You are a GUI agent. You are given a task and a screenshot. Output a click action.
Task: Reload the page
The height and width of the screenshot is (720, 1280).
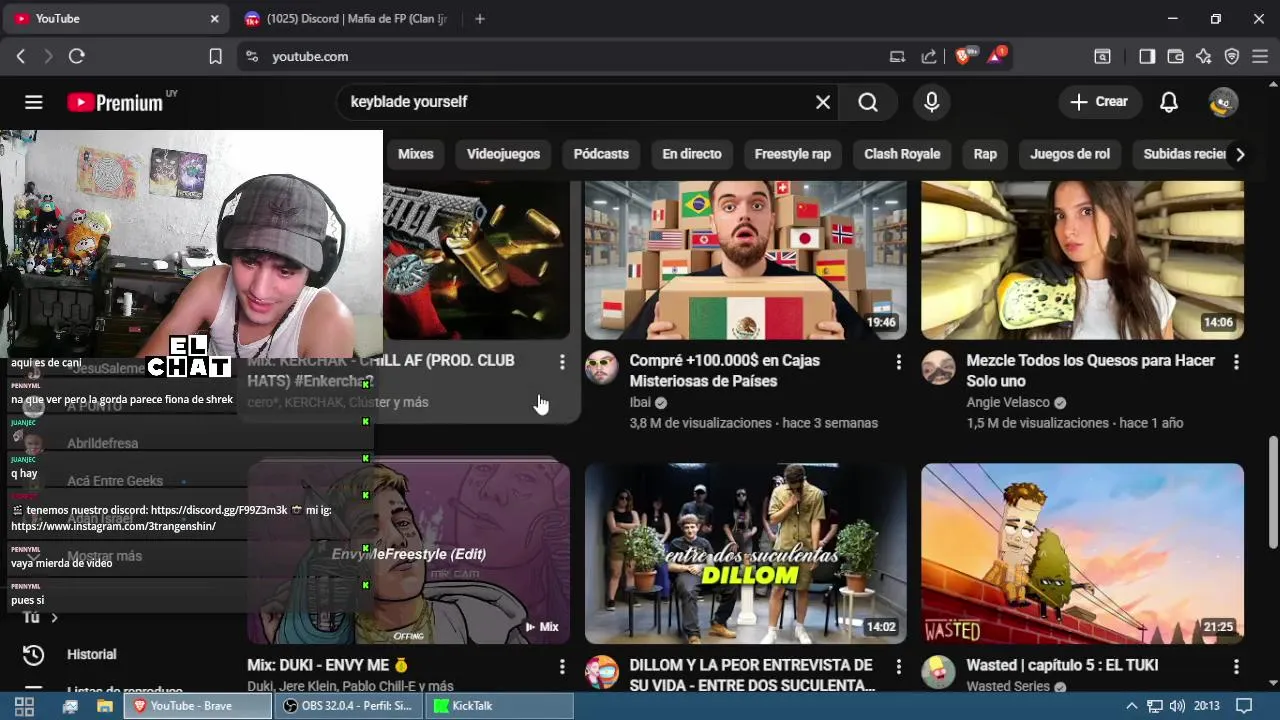pos(76,57)
